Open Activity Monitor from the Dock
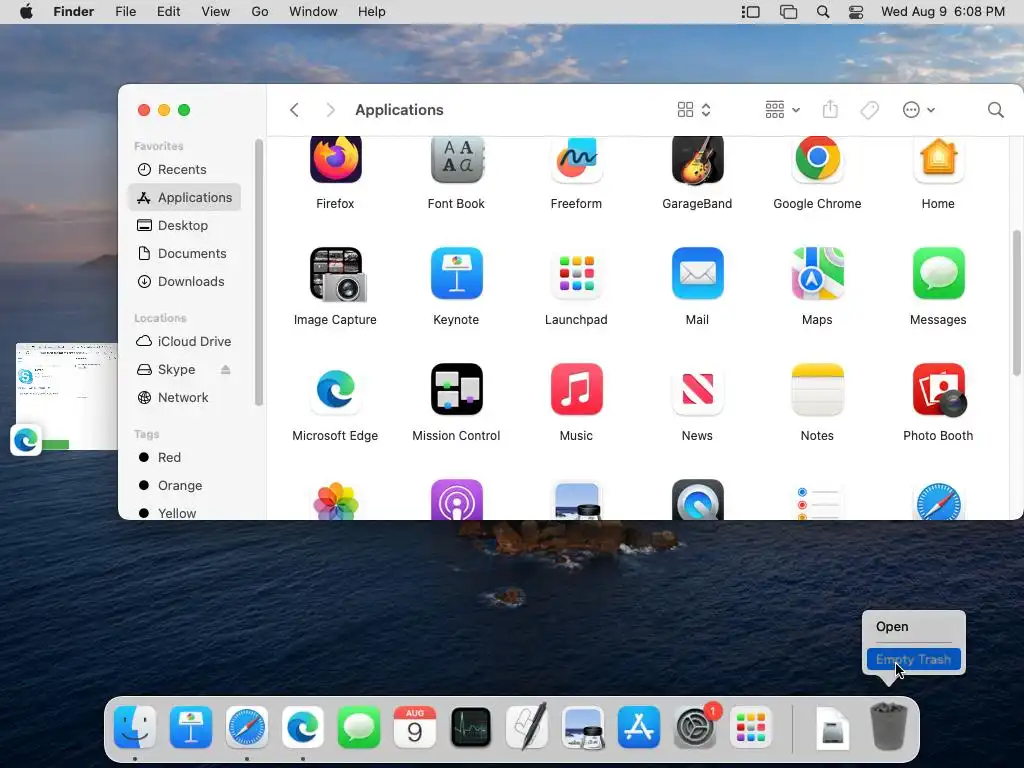This screenshot has height=768, width=1024. tap(471, 728)
